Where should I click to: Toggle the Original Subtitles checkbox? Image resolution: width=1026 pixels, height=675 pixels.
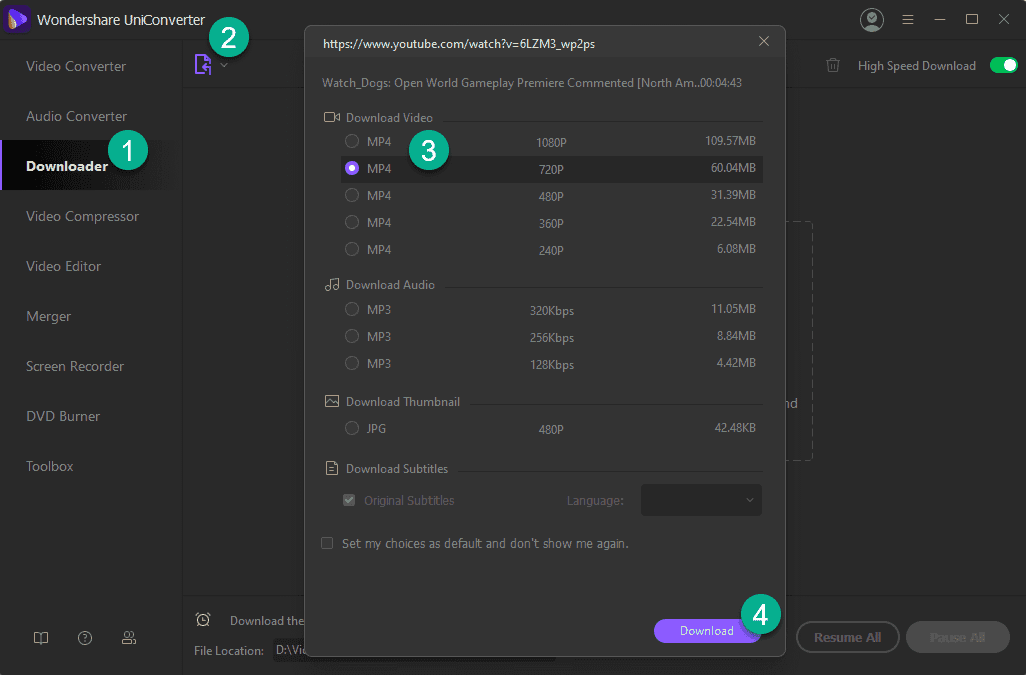pyautogui.click(x=349, y=500)
